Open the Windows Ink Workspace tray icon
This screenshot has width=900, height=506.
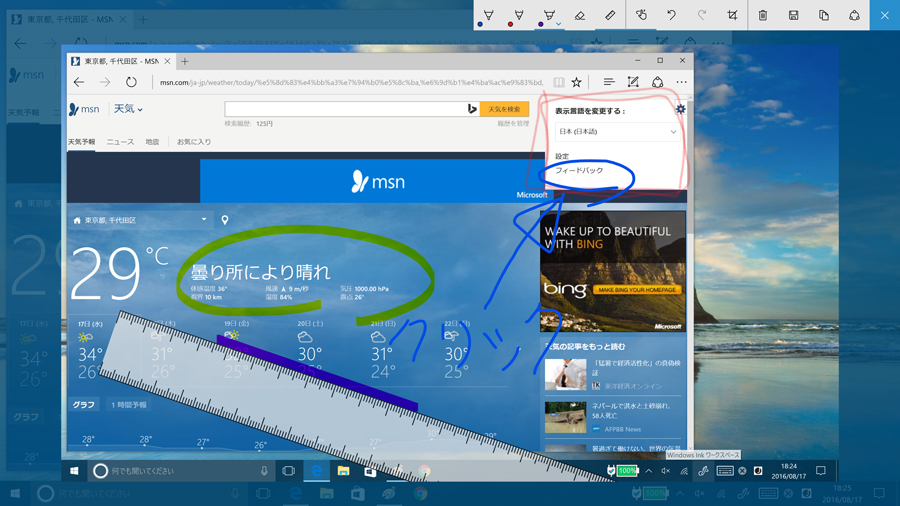[703, 471]
